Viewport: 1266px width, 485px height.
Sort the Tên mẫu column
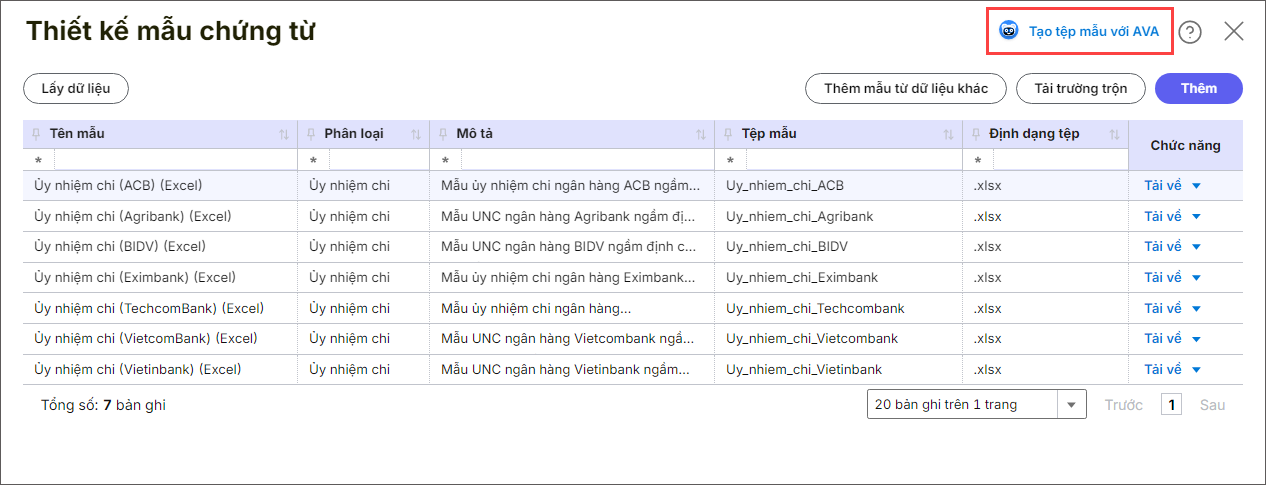pos(283,134)
